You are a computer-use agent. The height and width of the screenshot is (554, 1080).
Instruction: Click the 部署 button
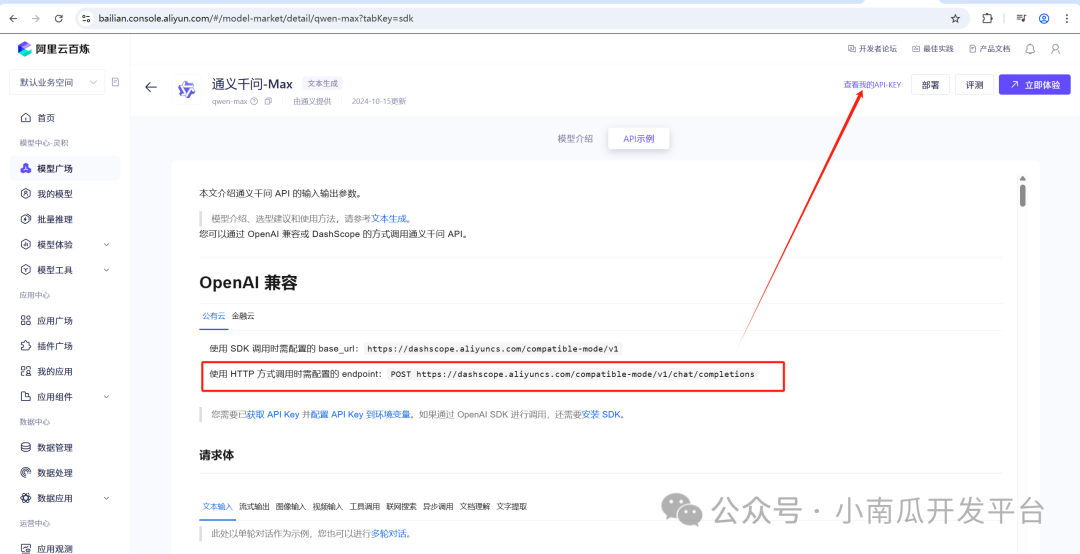[x=931, y=85]
